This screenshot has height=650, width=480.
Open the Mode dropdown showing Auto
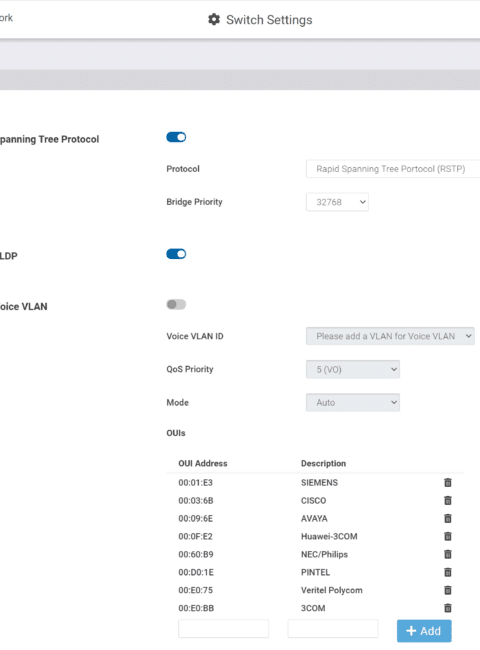(353, 403)
